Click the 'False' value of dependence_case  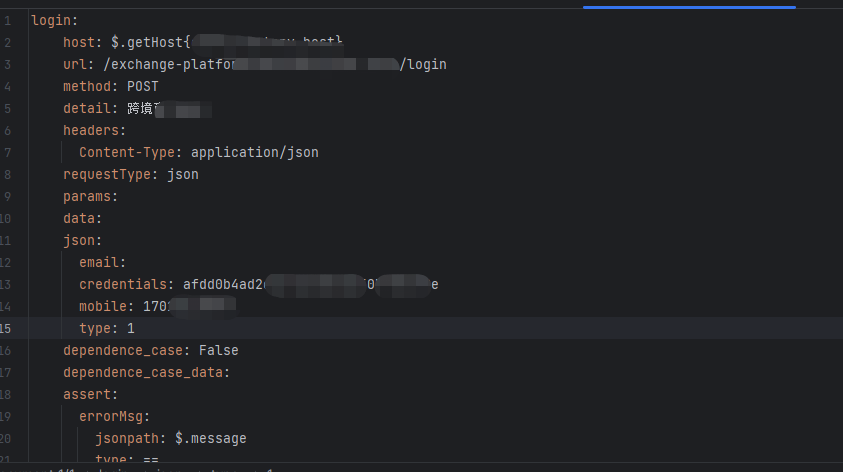pyautogui.click(x=218, y=350)
